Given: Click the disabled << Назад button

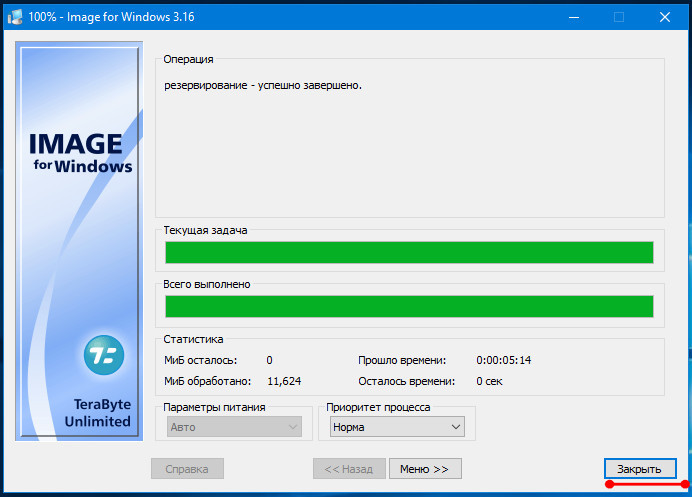Looking at the screenshot, I should point(349,468).
